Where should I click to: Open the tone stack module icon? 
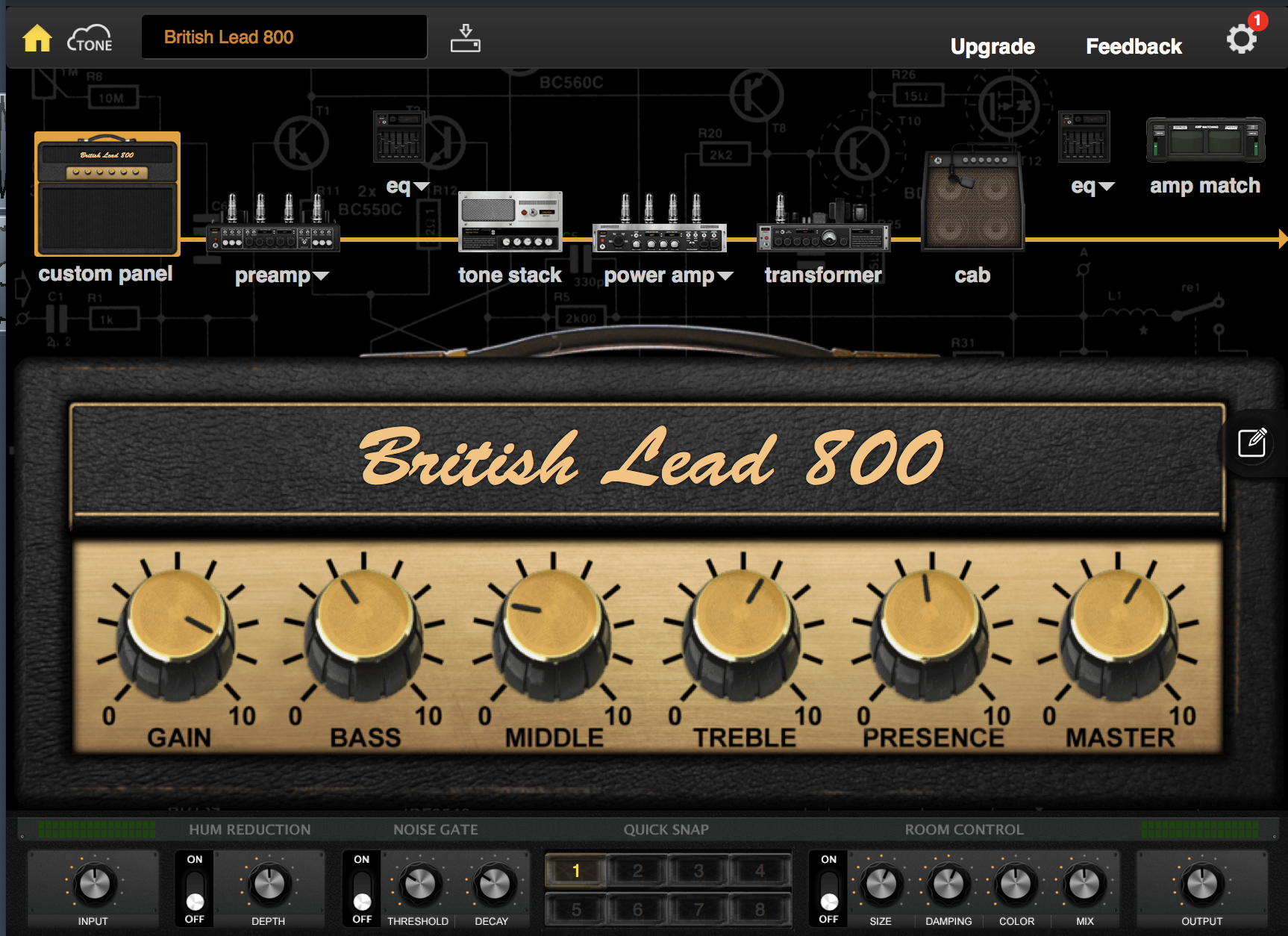[510, 222]
